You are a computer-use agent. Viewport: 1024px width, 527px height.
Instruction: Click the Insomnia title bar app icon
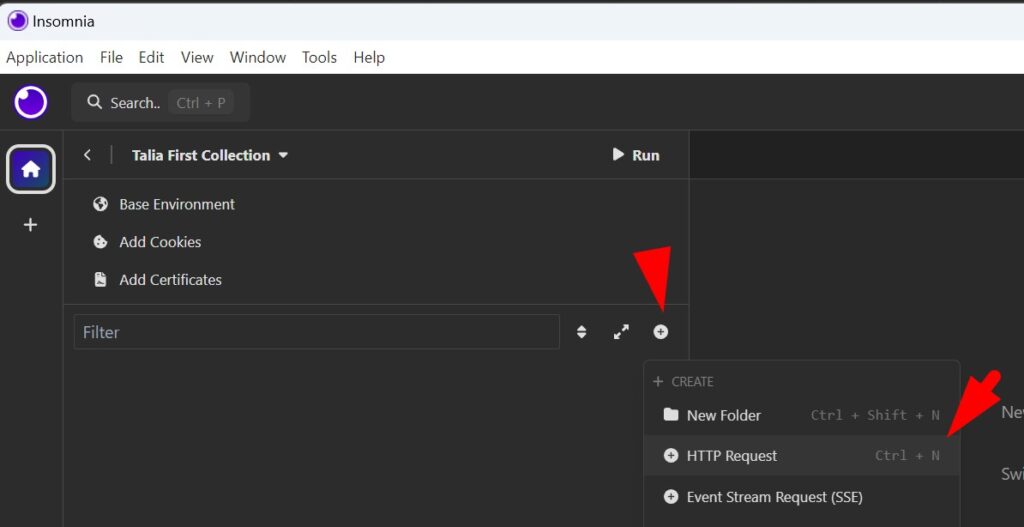[x=17, y=21]
